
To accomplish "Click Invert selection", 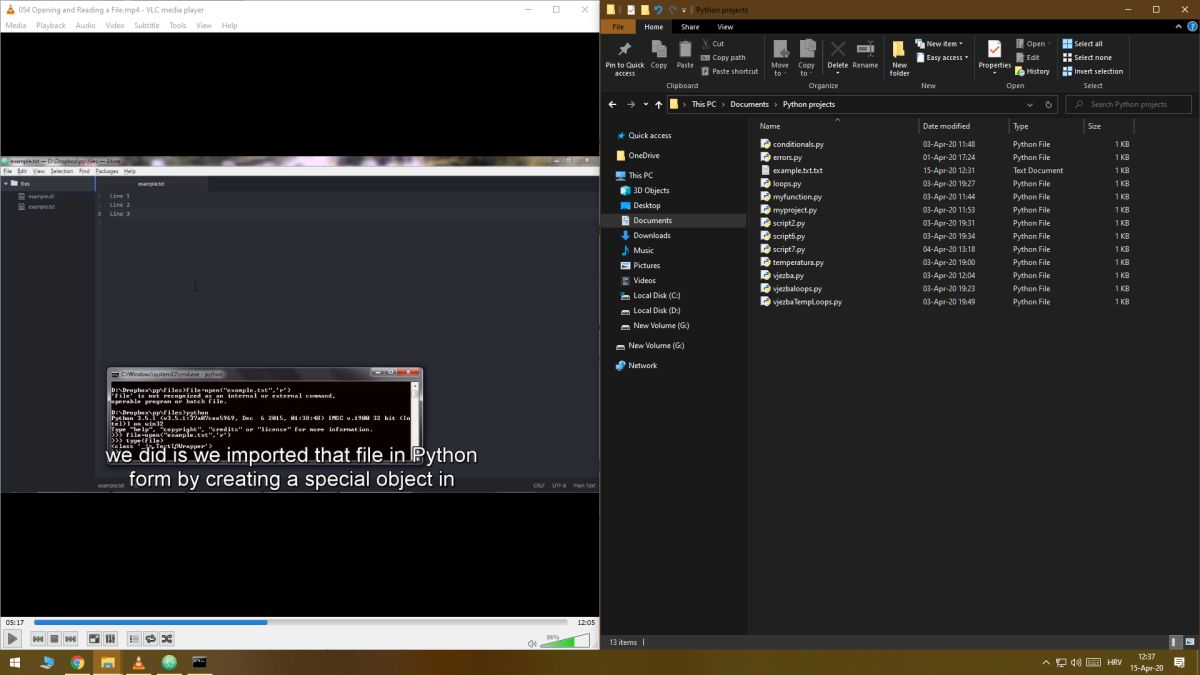I will pos(1092,71).
